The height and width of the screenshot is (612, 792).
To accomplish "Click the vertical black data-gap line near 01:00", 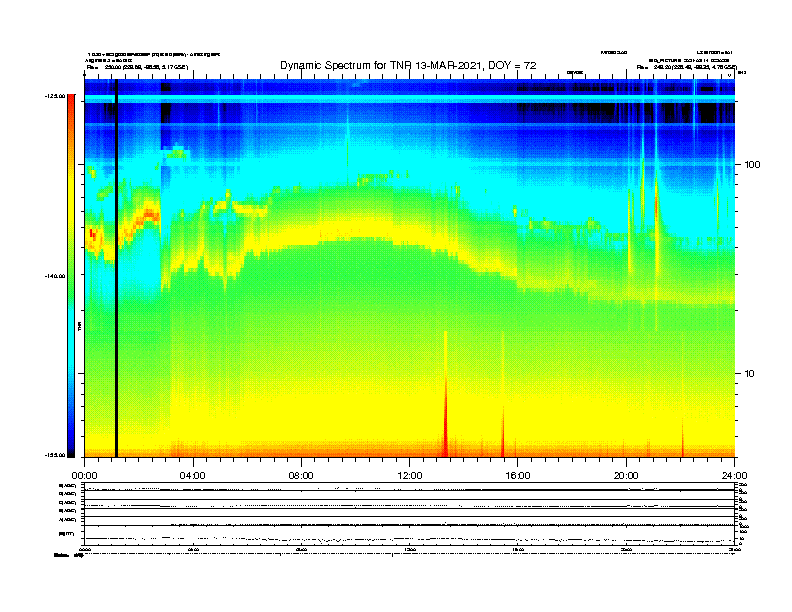I will pos(116,268).
